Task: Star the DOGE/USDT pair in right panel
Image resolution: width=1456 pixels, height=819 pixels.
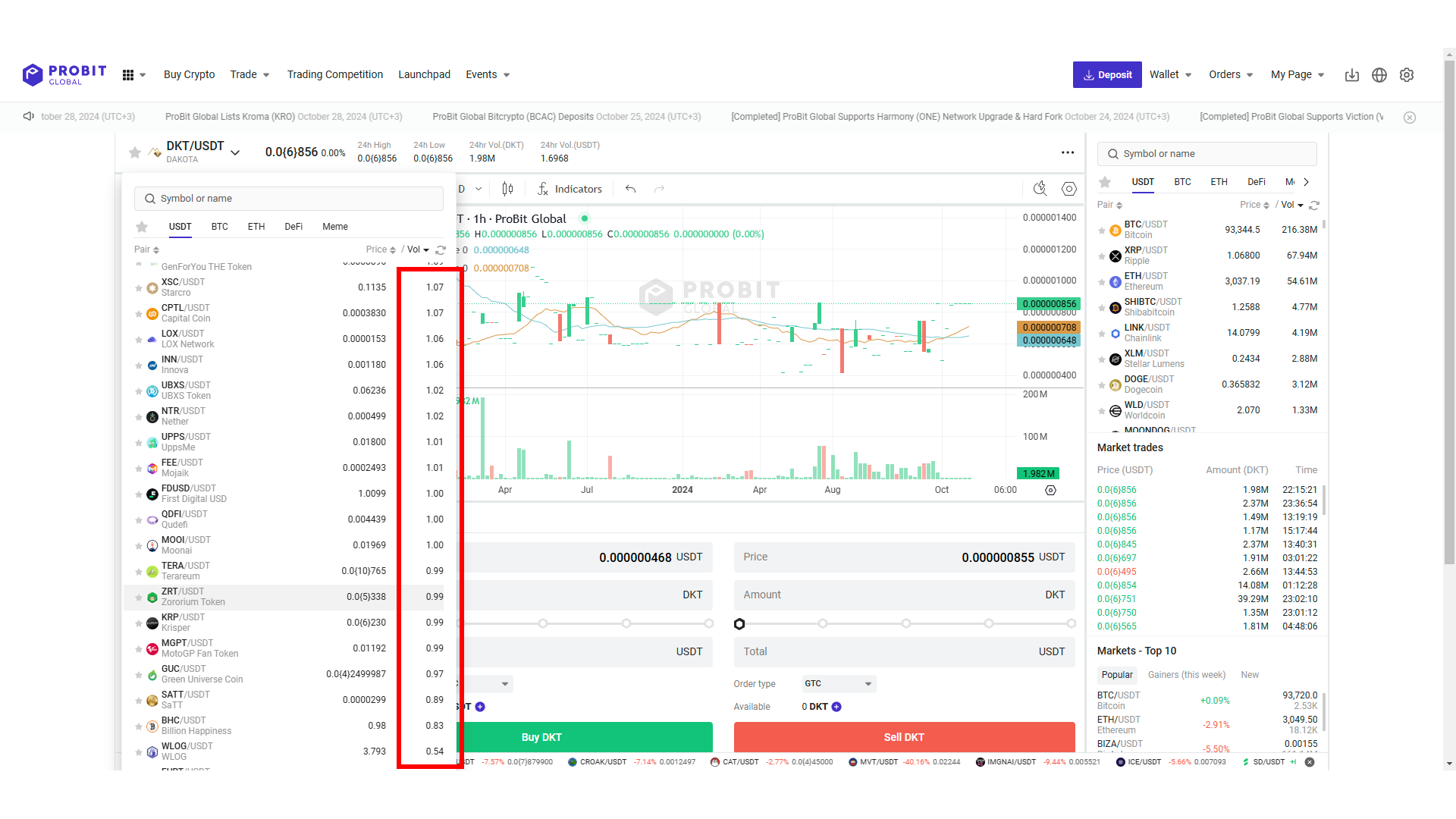Action: click(1102, 385)
